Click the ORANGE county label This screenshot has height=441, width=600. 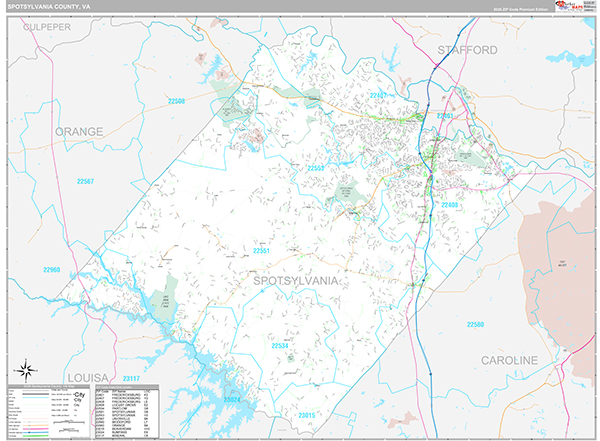click(x=79, y=131)
